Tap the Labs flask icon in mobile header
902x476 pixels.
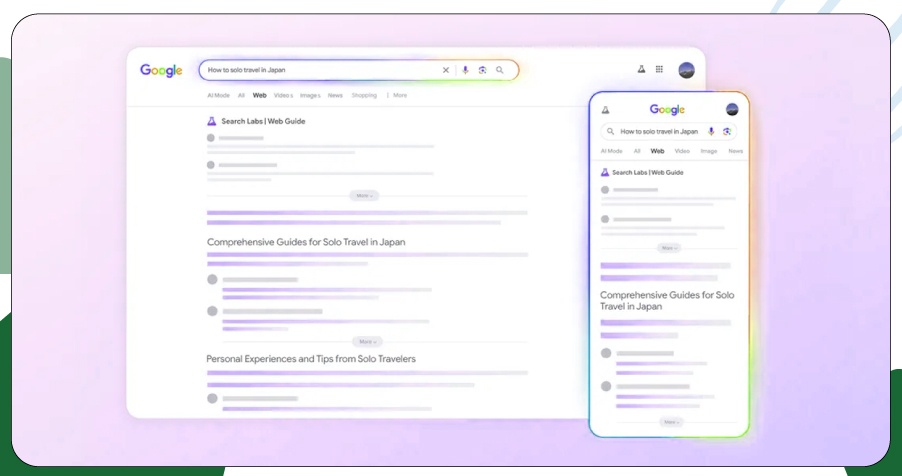(x=605, y=110)
